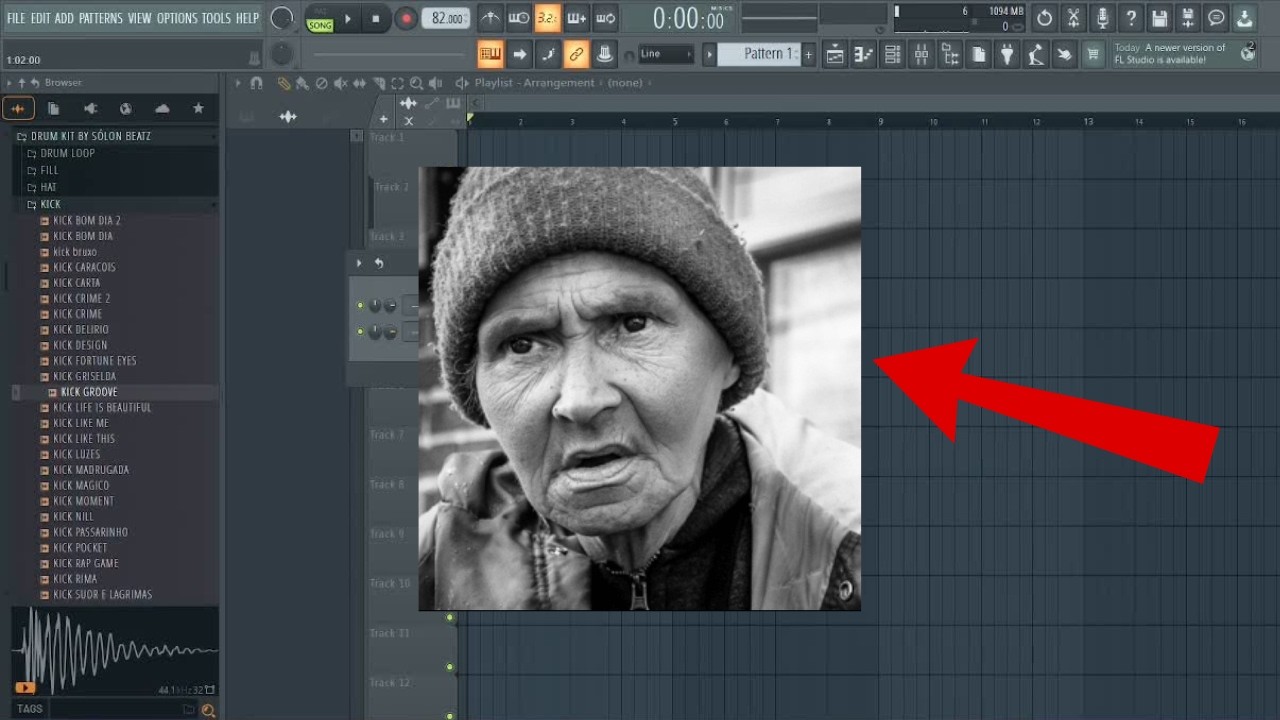Click the master volume knob
1280x720 pixels.
coord(282,18)
